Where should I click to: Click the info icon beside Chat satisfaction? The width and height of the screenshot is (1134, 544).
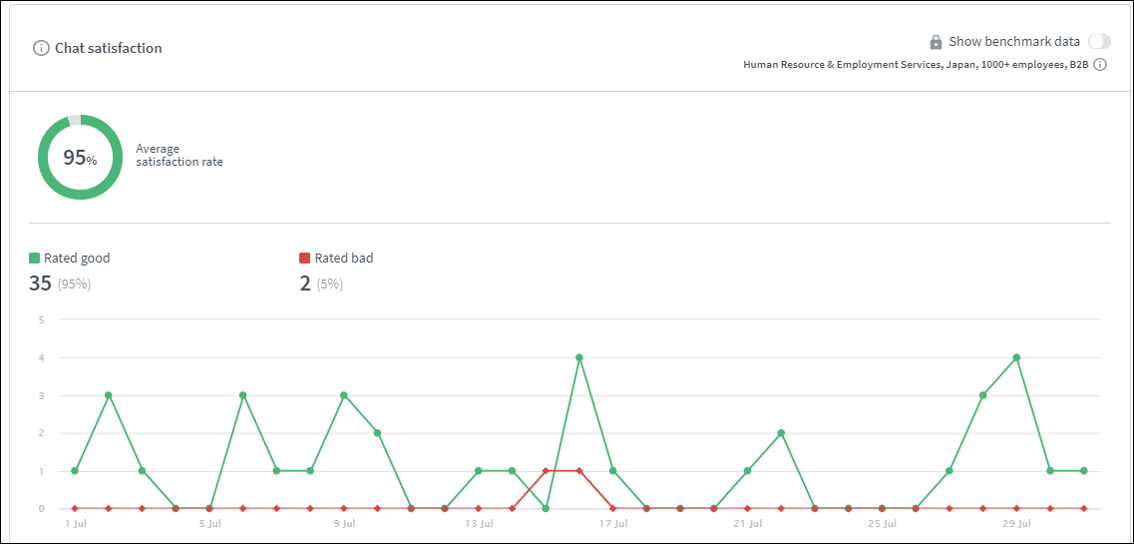point(41,48)
